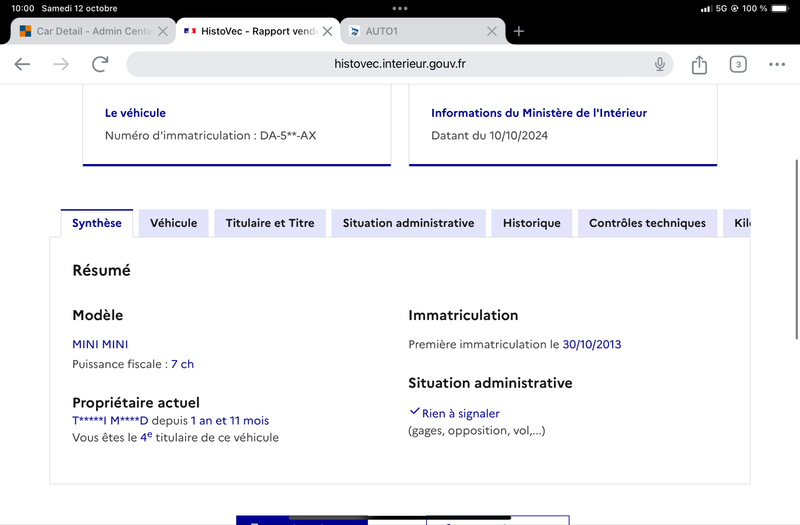Open the browser more options menu
800x525 pixels.
(x=777, y=64)
